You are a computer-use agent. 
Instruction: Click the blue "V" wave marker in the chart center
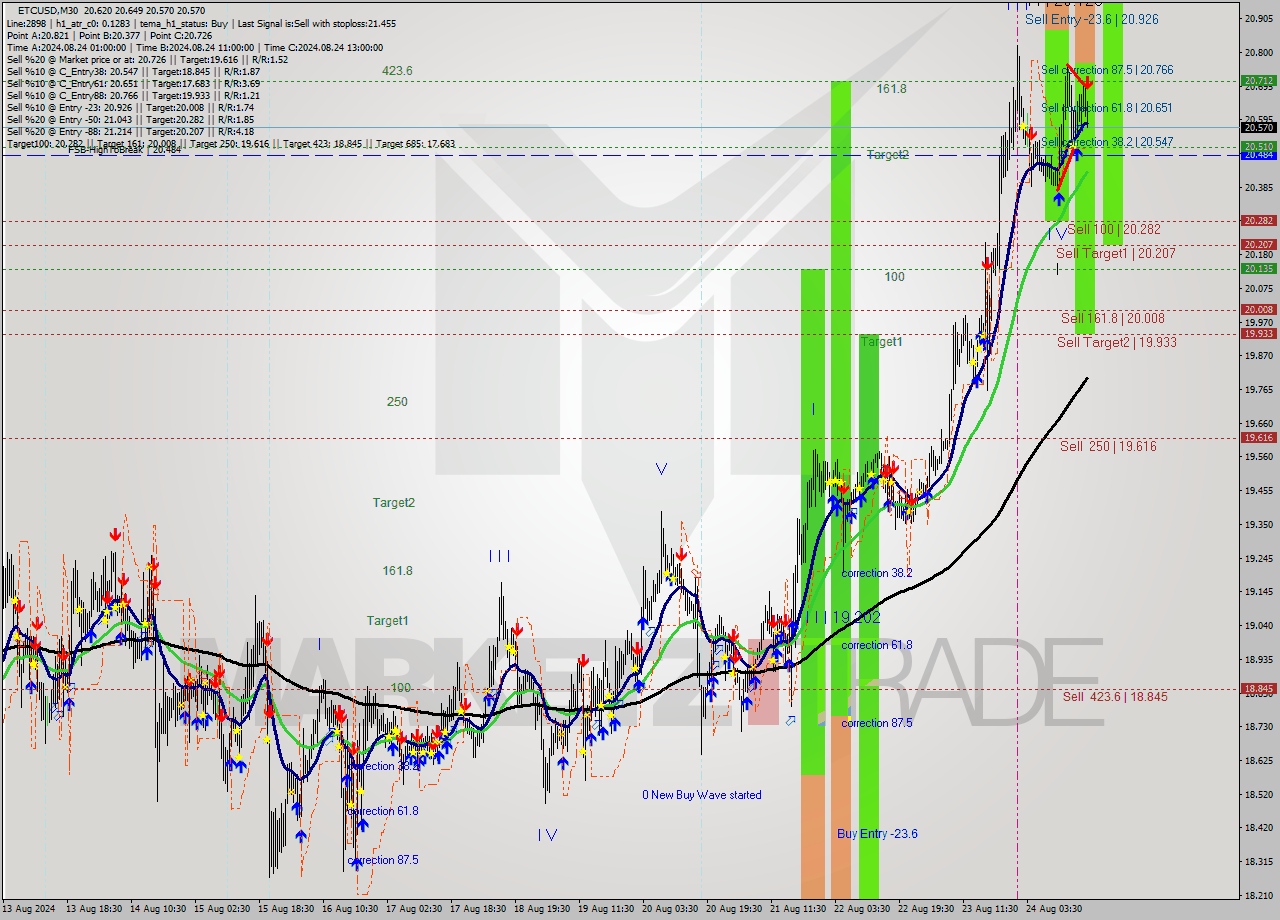pos(660,467)
